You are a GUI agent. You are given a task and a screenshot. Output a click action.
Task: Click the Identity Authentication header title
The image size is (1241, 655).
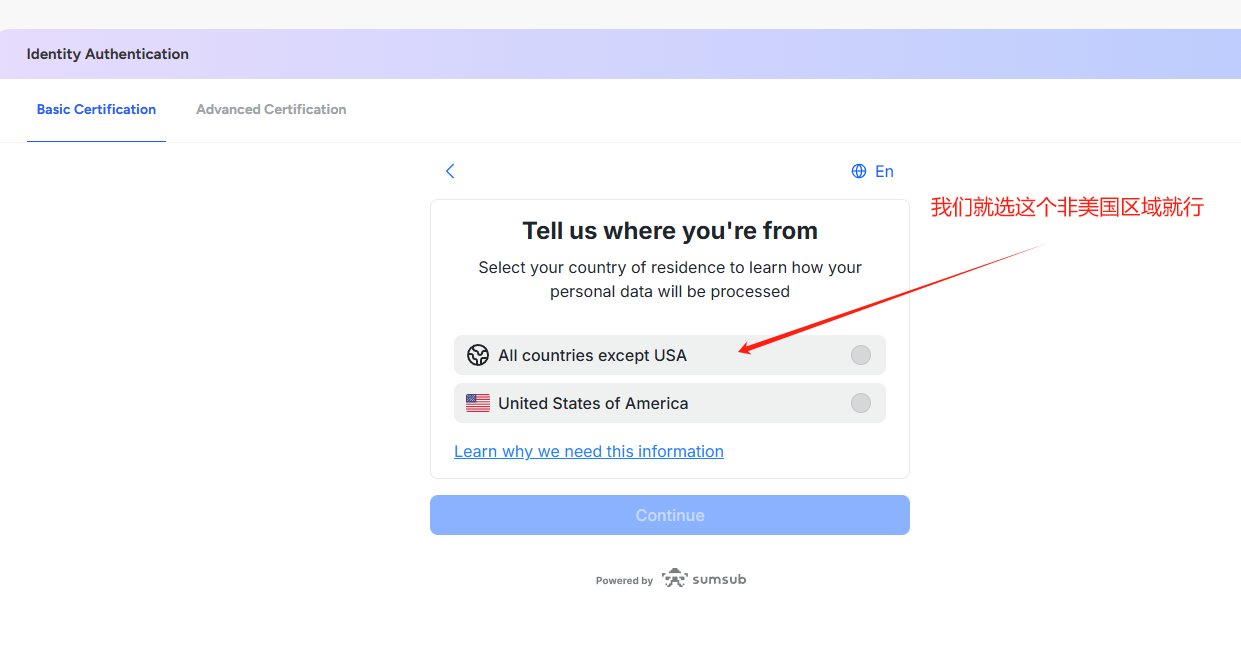[x=108, y=54]
